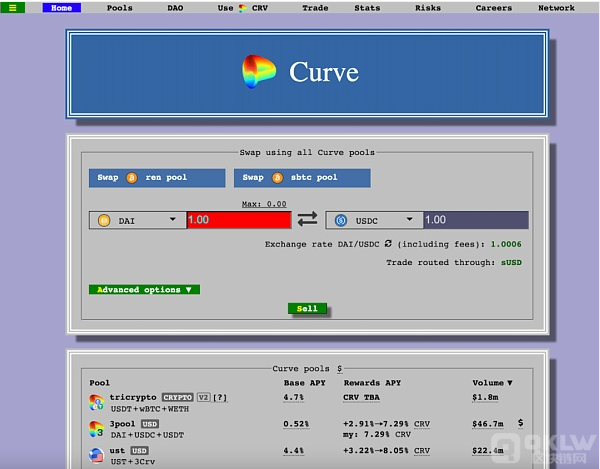This screenshot has height=469, width=600.
Task: Open the DAO menu item
Action: pyautogui.click(x=175, y=8)
